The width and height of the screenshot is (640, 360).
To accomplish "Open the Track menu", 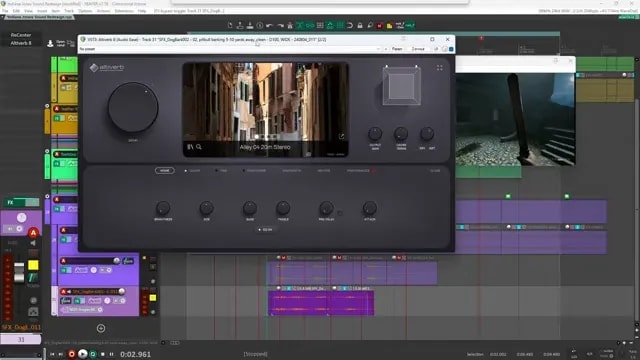I will point(69,11).
